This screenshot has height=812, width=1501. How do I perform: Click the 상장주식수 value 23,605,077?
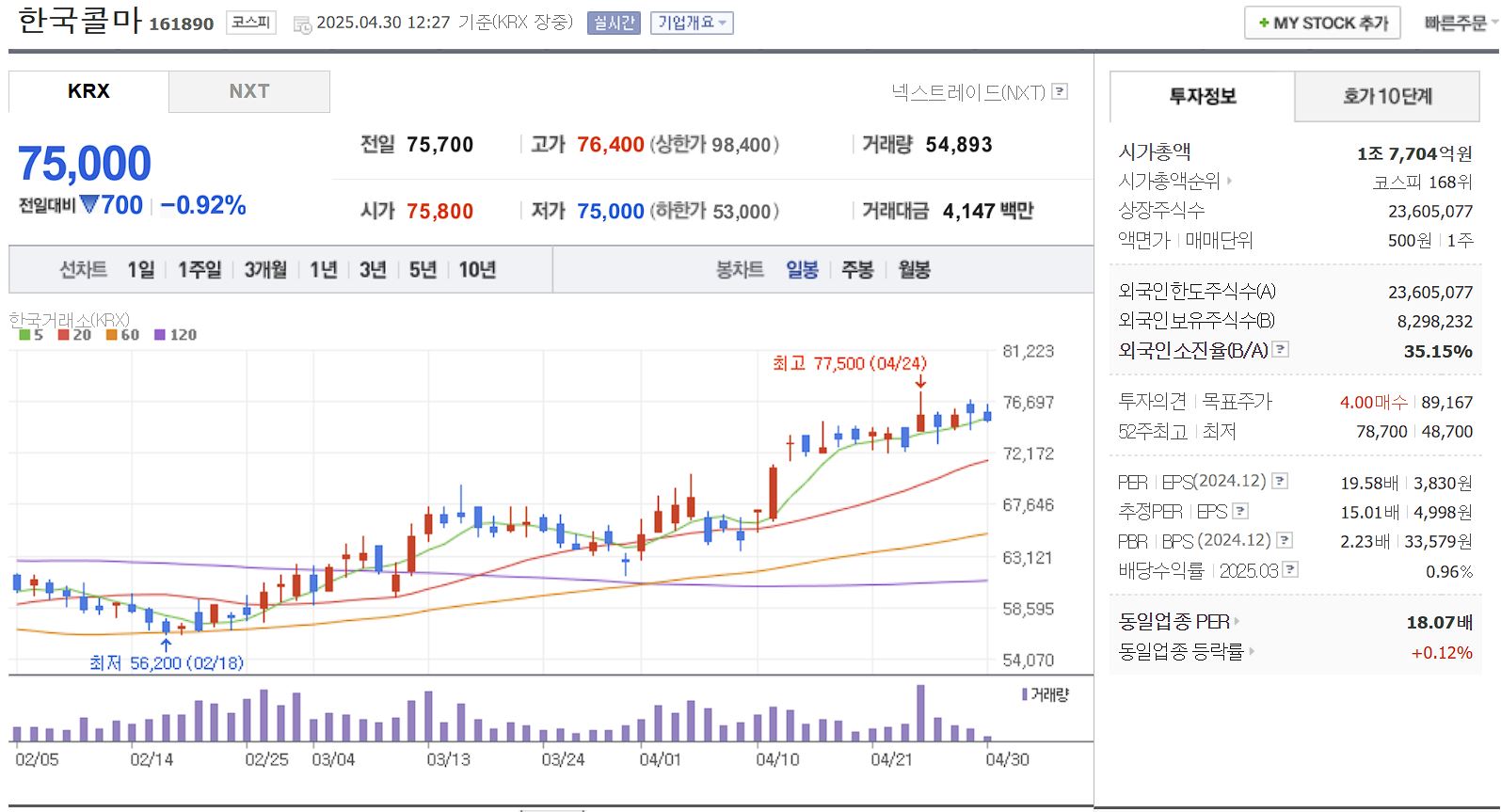[x=1430, y=211]
